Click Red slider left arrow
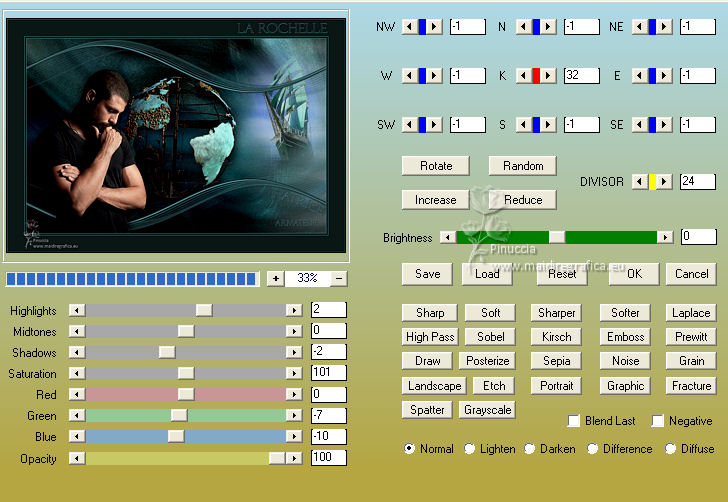Screen dimensions: 728x502 point(77,394)
